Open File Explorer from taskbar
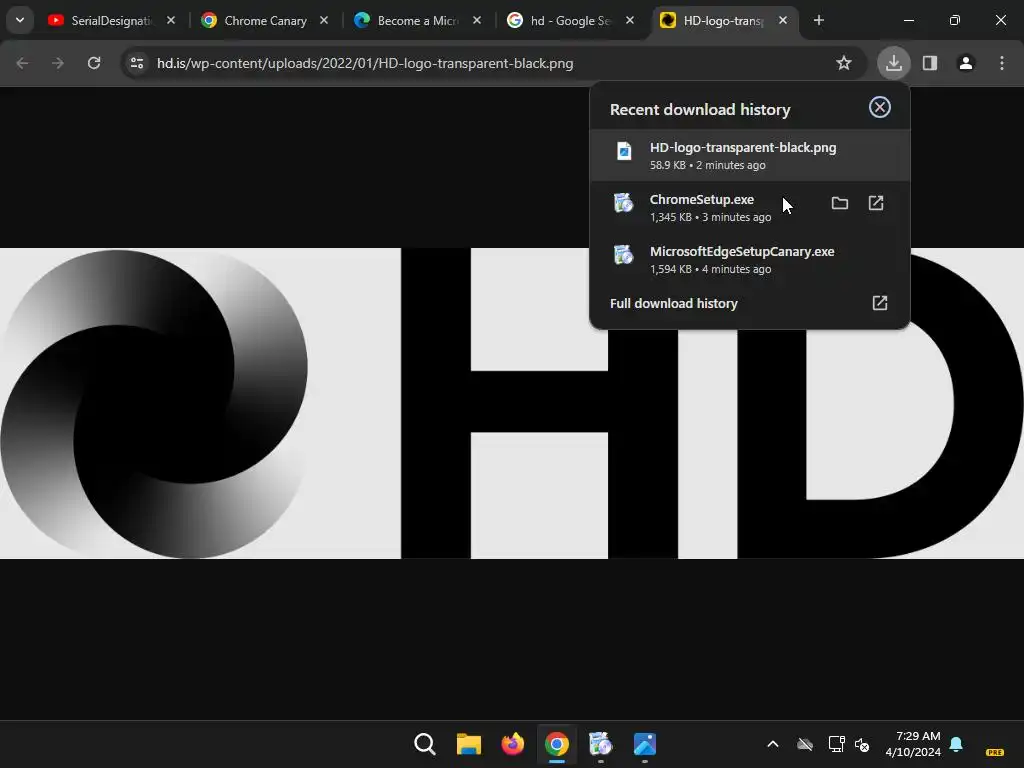1024x768 pixels. [x=468, y=744]
